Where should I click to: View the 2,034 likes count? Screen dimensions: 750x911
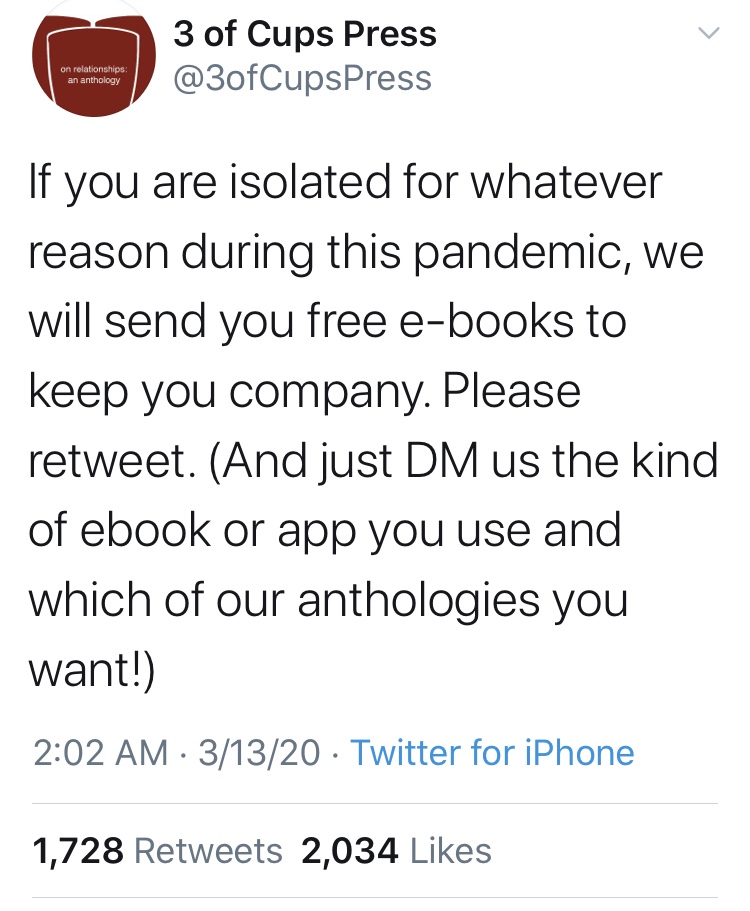click(347, 851)
